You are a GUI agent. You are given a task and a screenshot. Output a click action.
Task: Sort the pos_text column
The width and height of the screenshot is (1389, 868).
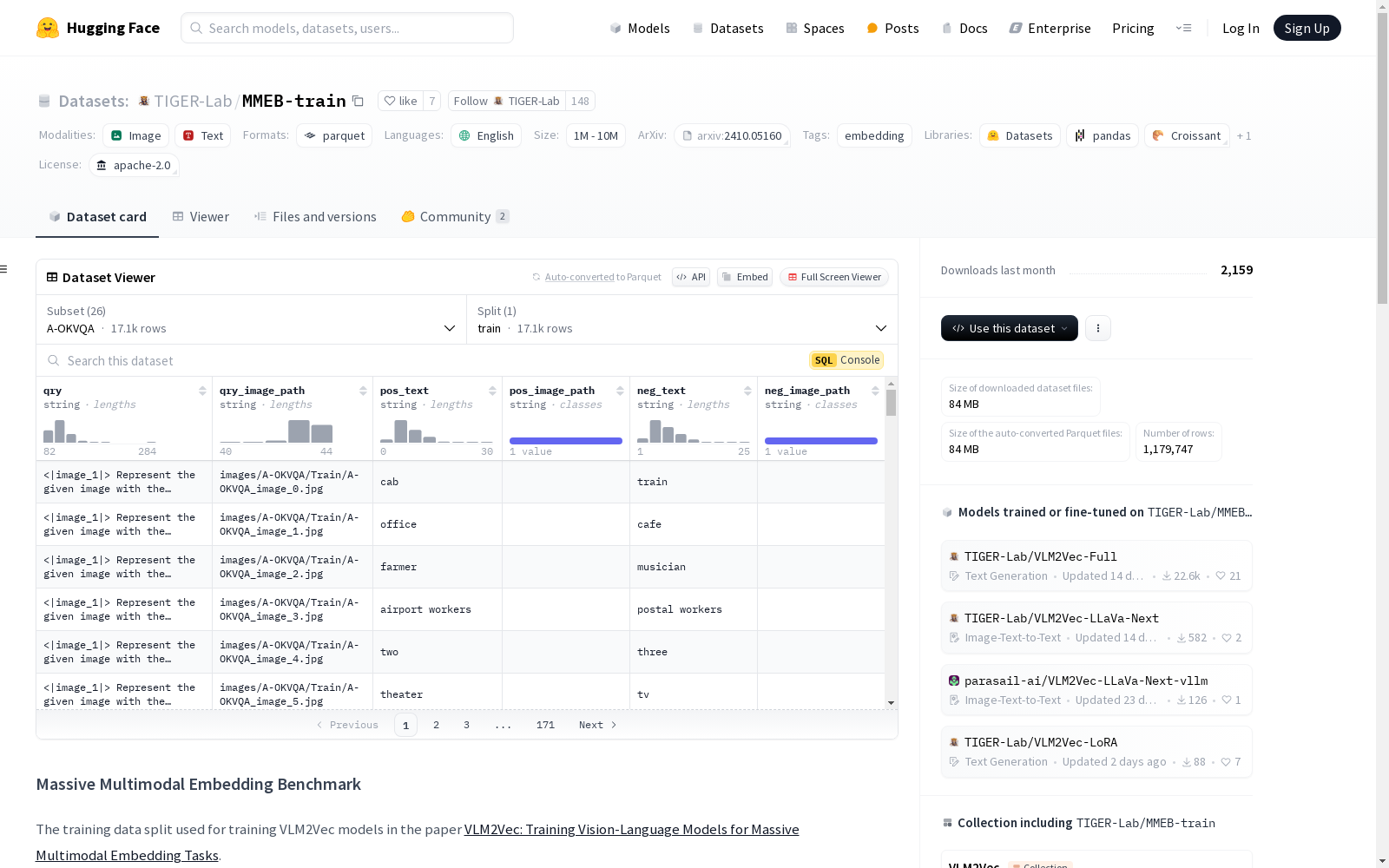492,391
